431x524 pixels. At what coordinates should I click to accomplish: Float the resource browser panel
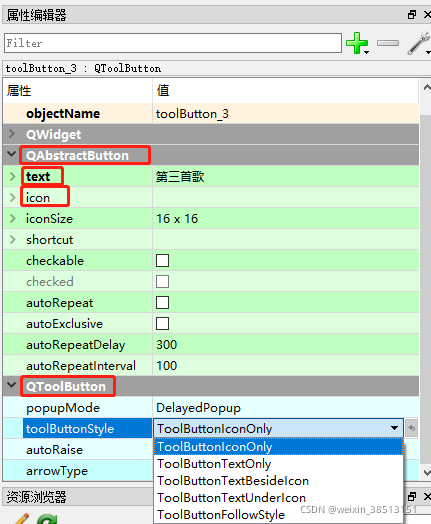412,497
